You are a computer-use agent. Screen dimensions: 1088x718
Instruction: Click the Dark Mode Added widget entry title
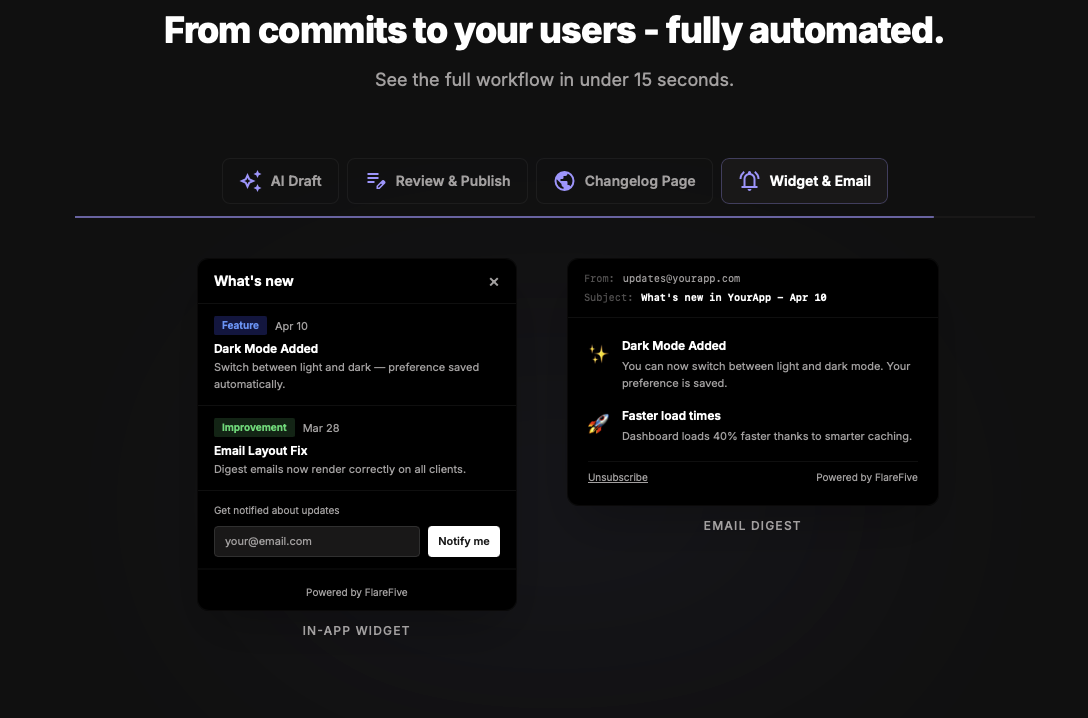266,349
